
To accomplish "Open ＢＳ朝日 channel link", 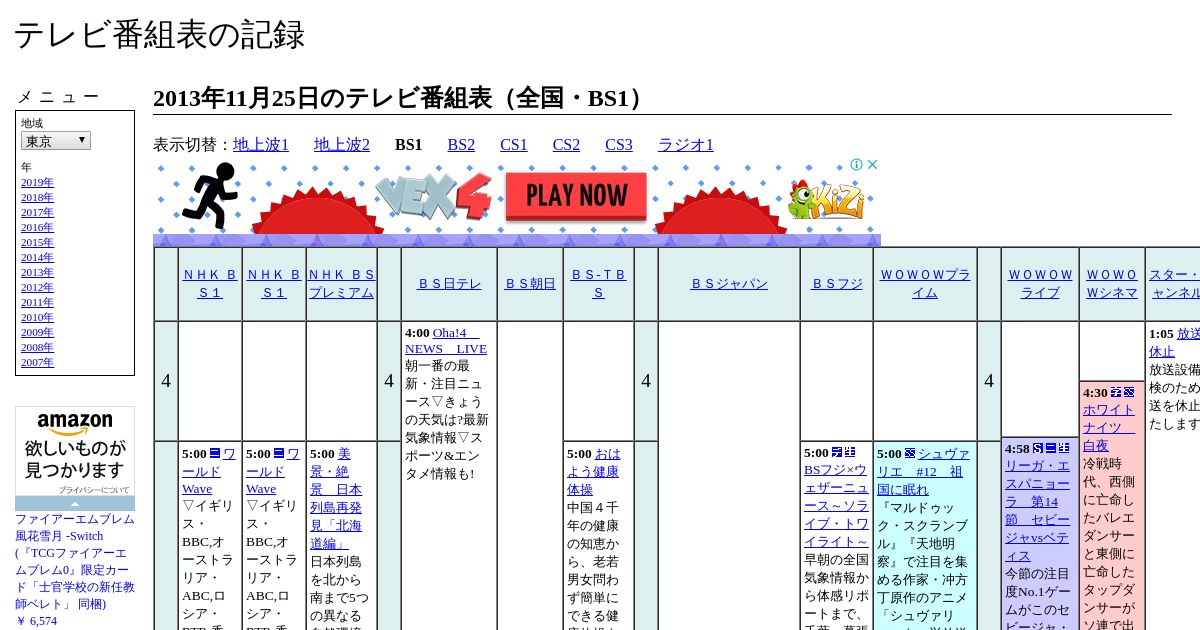I will tap(530, 283).
